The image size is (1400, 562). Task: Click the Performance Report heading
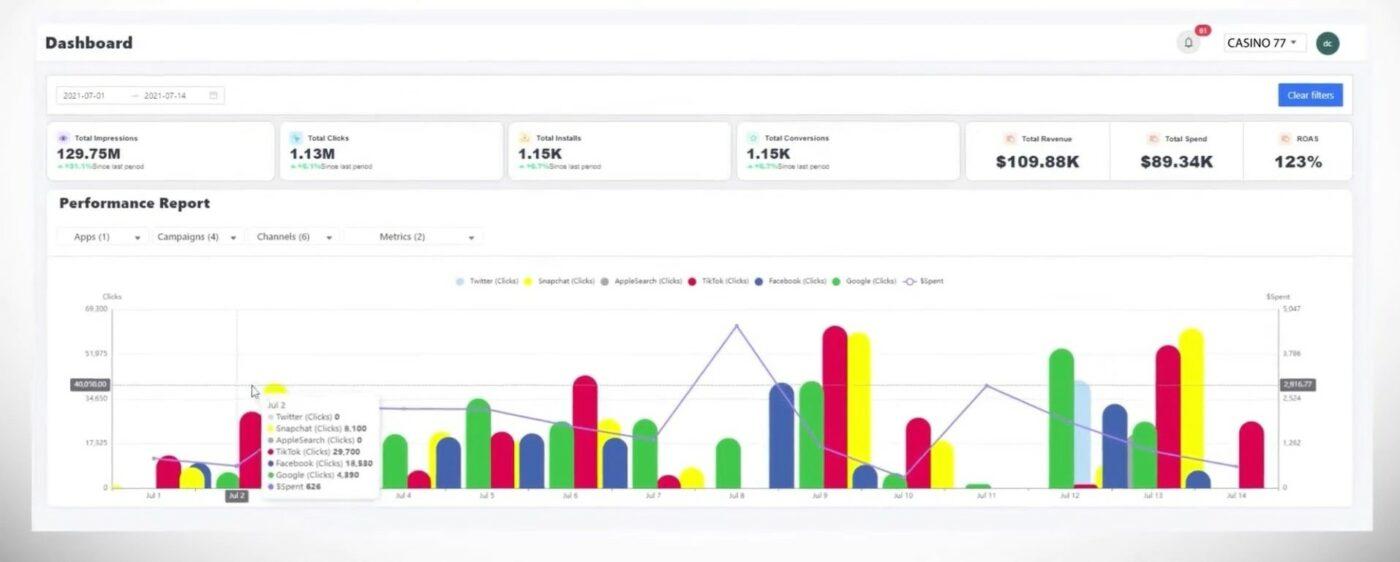point(134,203)
